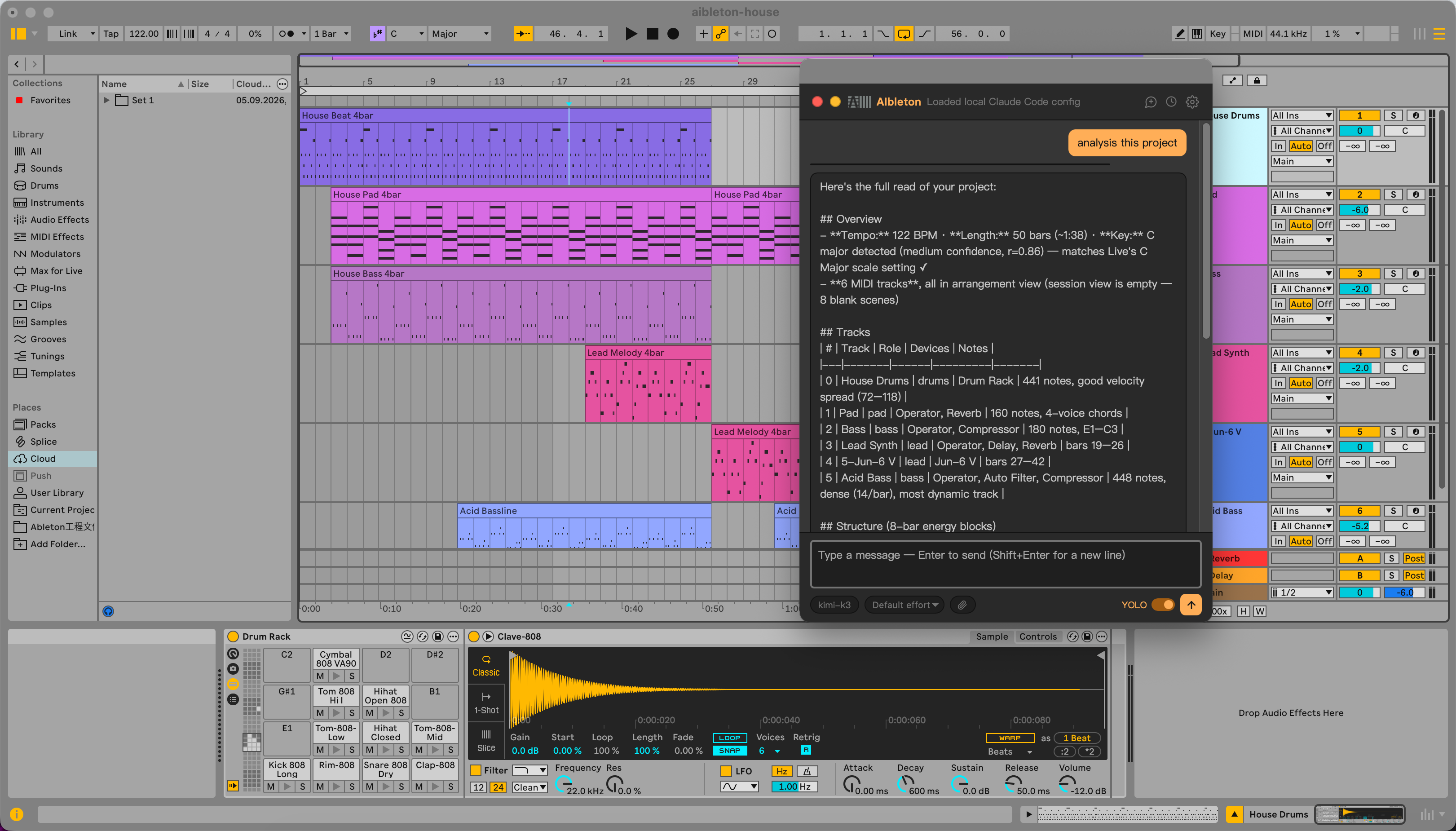Open the Drums browser category

click(44, 186)
